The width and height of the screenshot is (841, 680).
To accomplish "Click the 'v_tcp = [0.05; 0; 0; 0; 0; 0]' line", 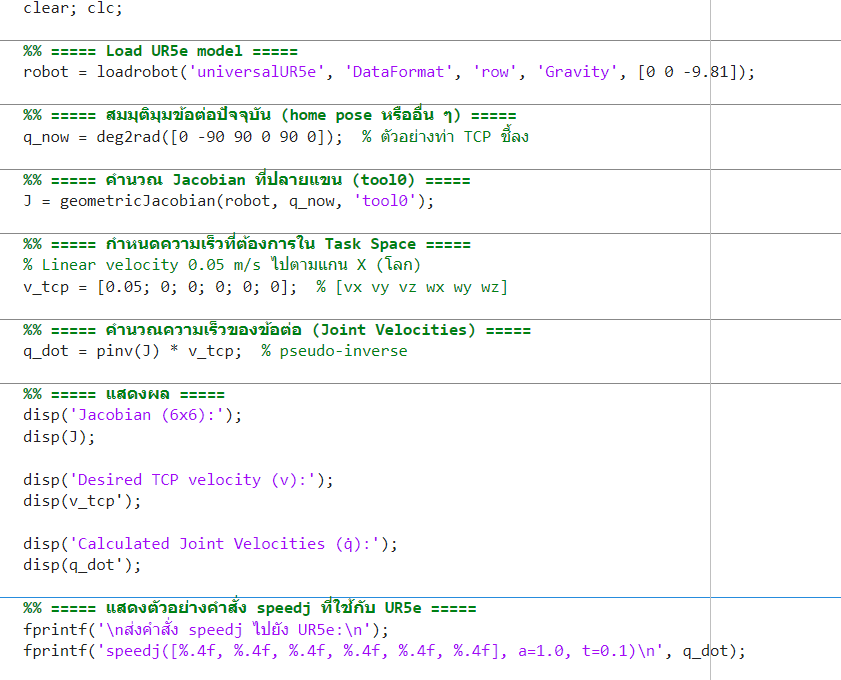I will pyautogui.click(x=160, y=287).
